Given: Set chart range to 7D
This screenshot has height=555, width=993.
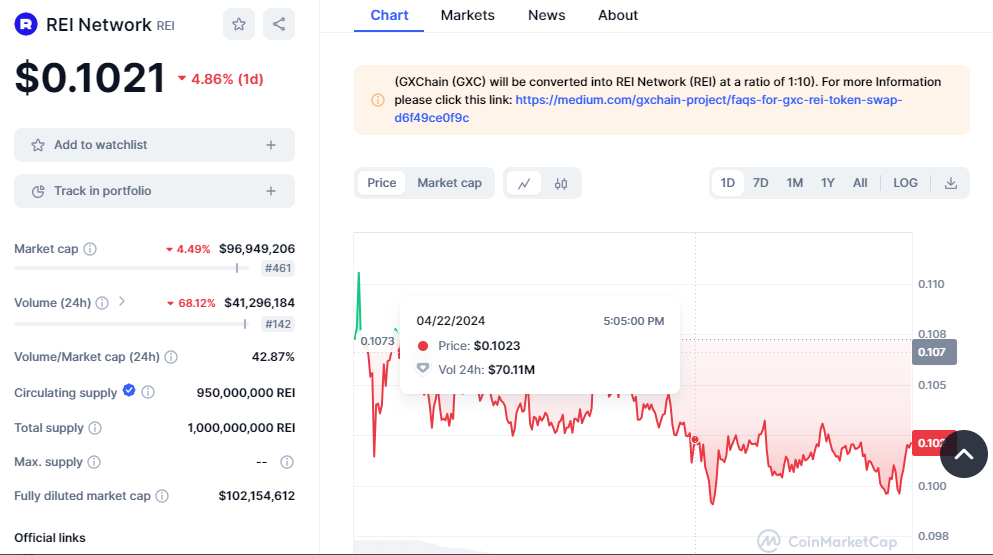Looking at the screenshot, I should click(760, 183).
